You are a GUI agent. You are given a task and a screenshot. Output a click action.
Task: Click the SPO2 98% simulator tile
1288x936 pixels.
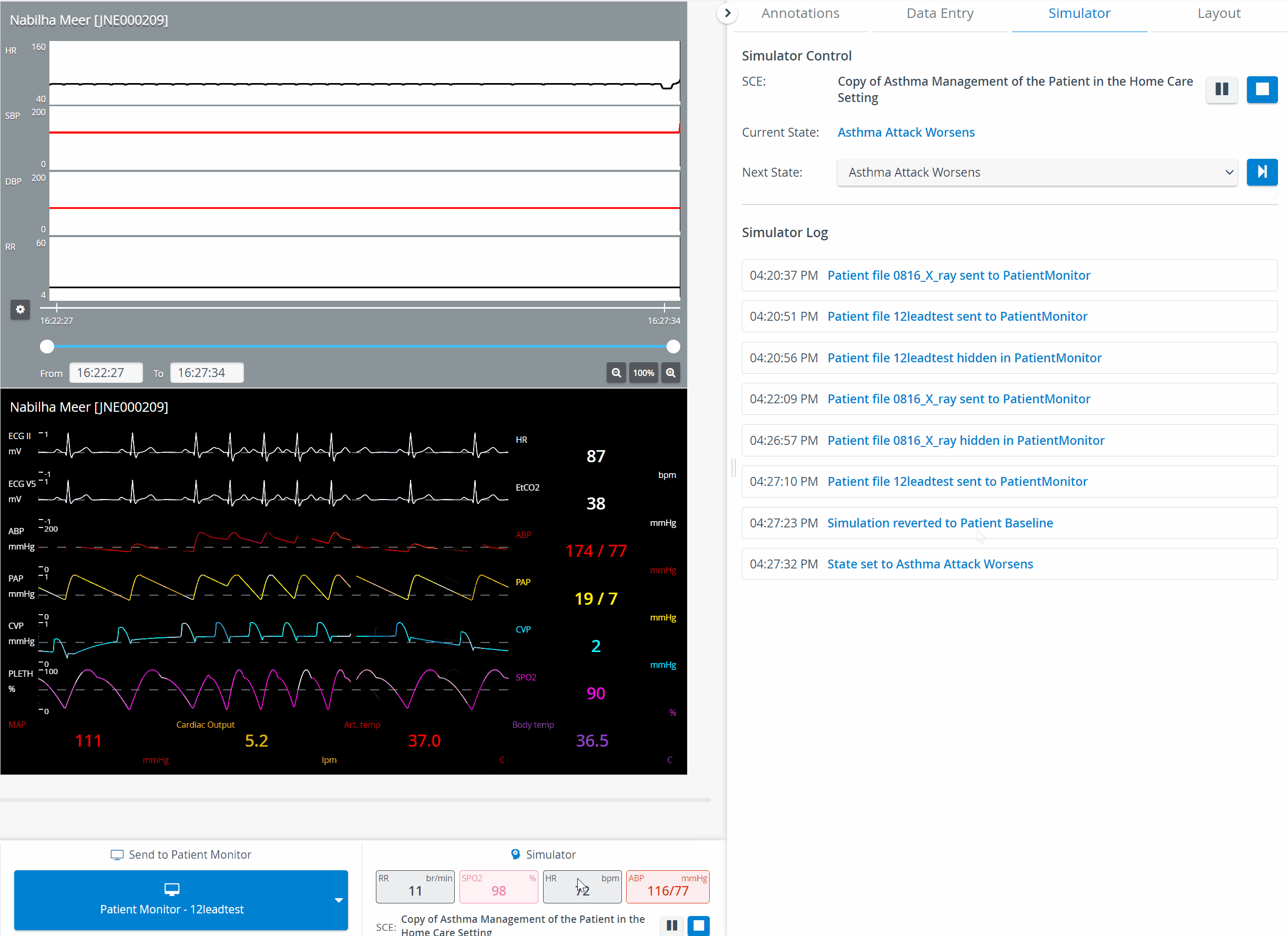pos(498,886)
